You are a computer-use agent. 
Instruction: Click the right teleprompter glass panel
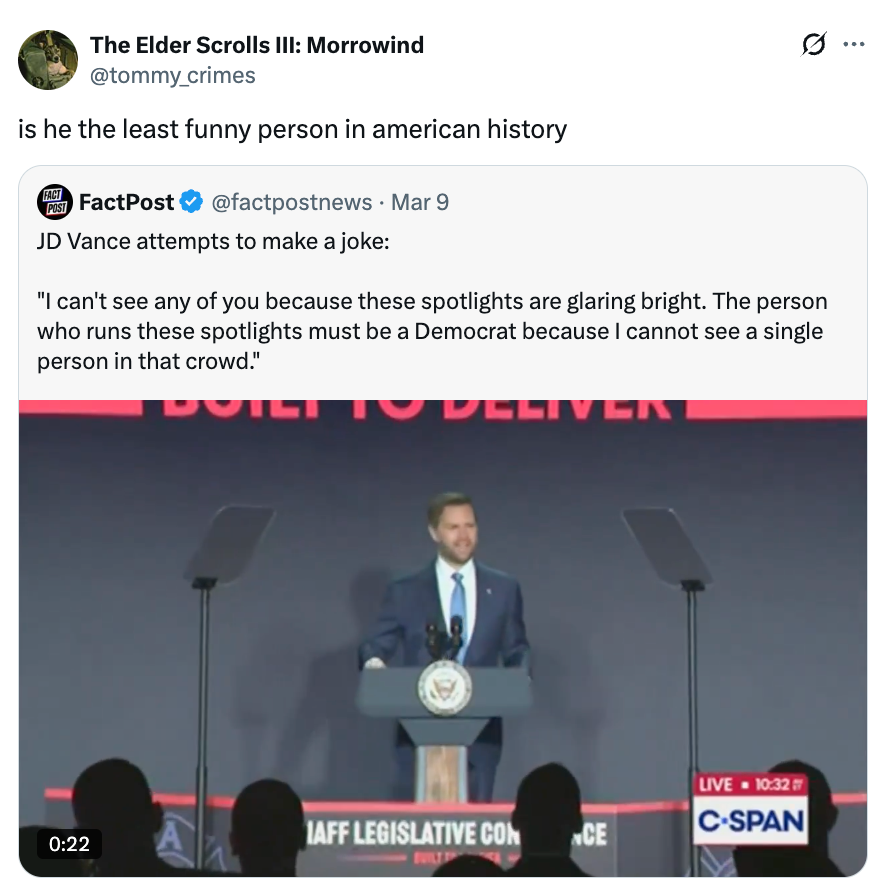[666, 545]
